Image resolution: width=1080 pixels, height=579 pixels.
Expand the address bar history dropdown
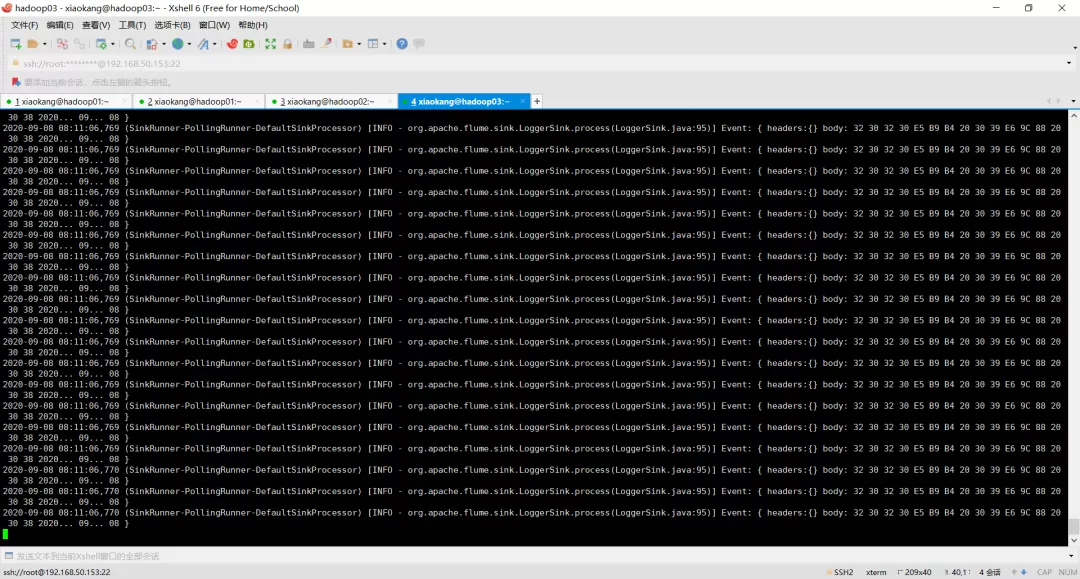click(x=1069, y=63)
